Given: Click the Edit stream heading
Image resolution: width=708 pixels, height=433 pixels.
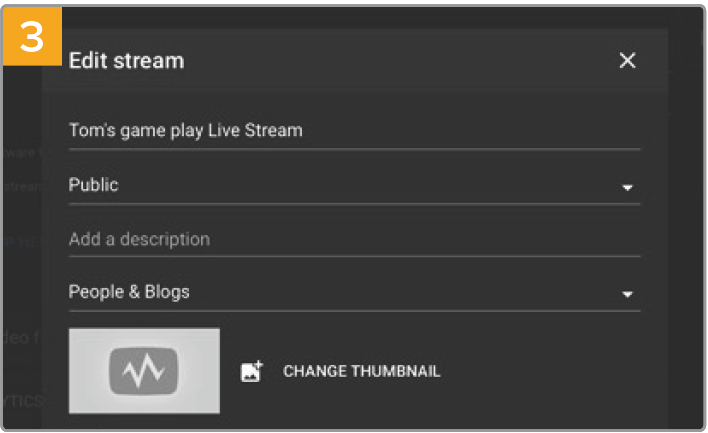Looking at the screenshot, I should click(126, 61).
